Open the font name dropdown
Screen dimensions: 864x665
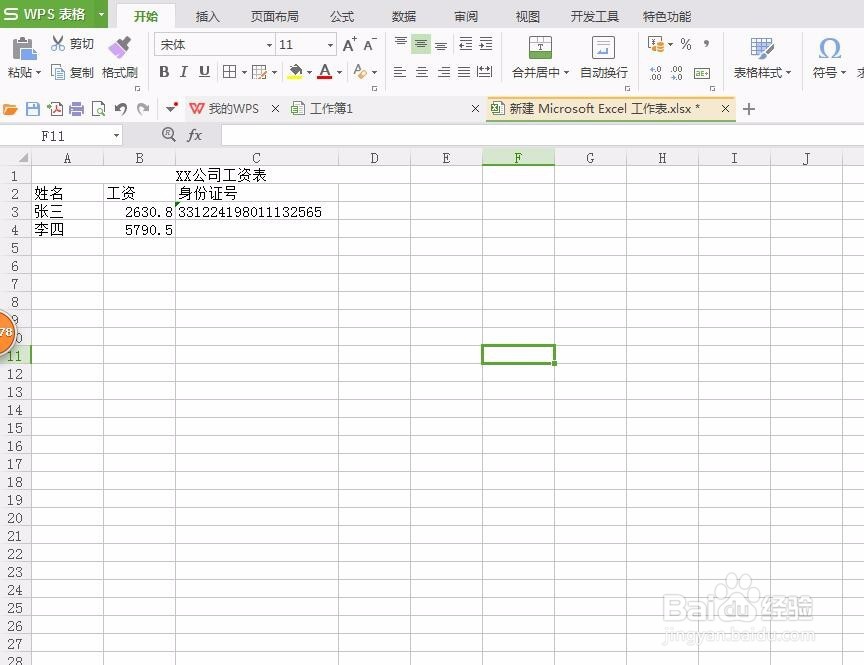pyautogui.click(x=269, y=44)
